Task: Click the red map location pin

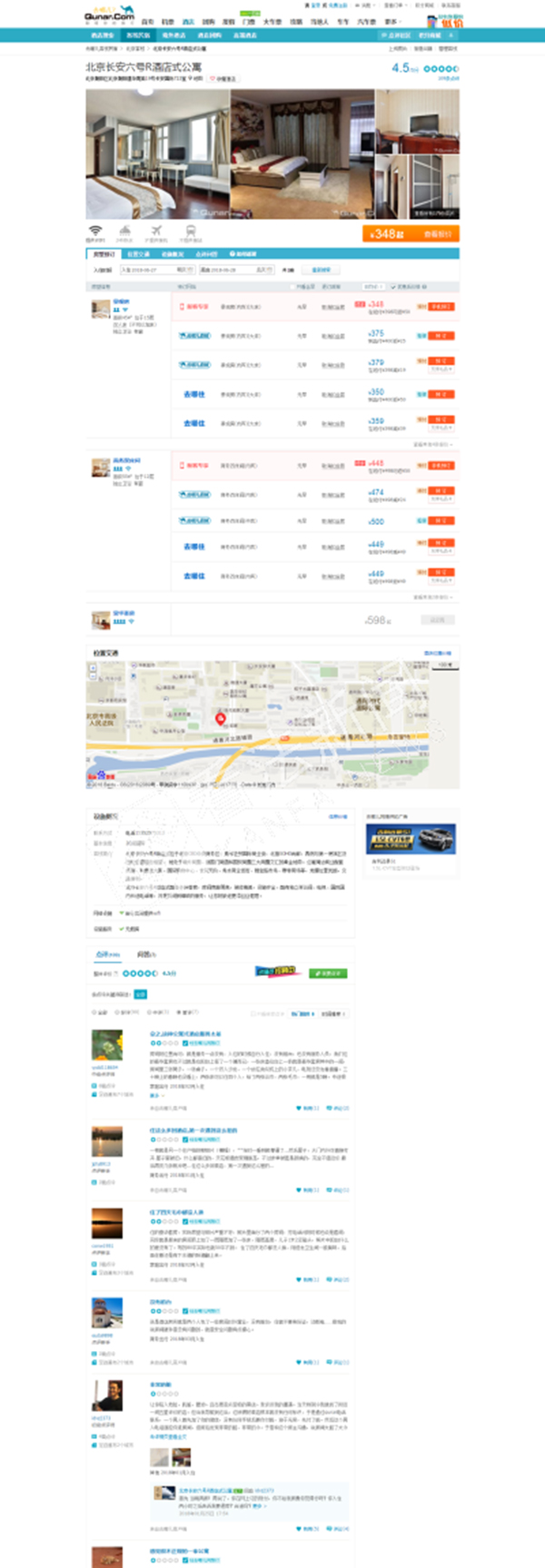Action: click(220, 718)
